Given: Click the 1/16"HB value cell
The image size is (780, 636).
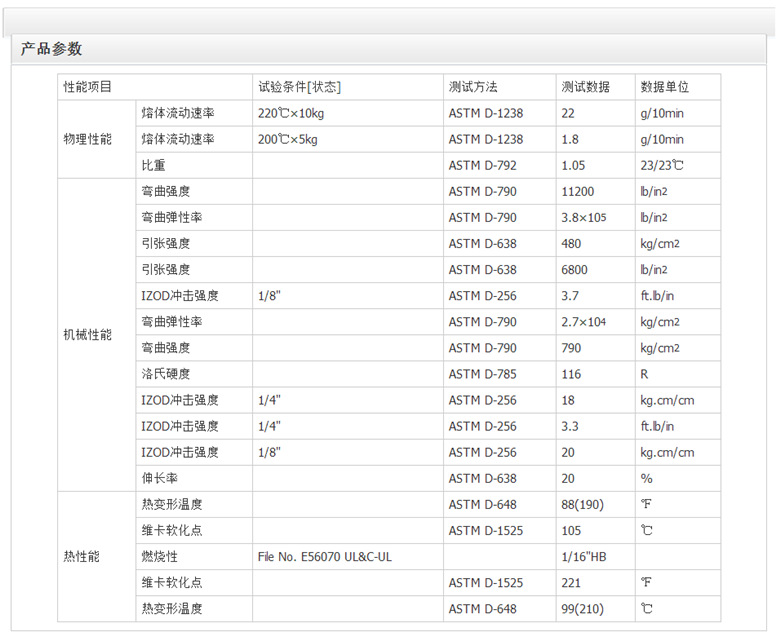Looking at the screenshot, I should [x=595, y=557].
